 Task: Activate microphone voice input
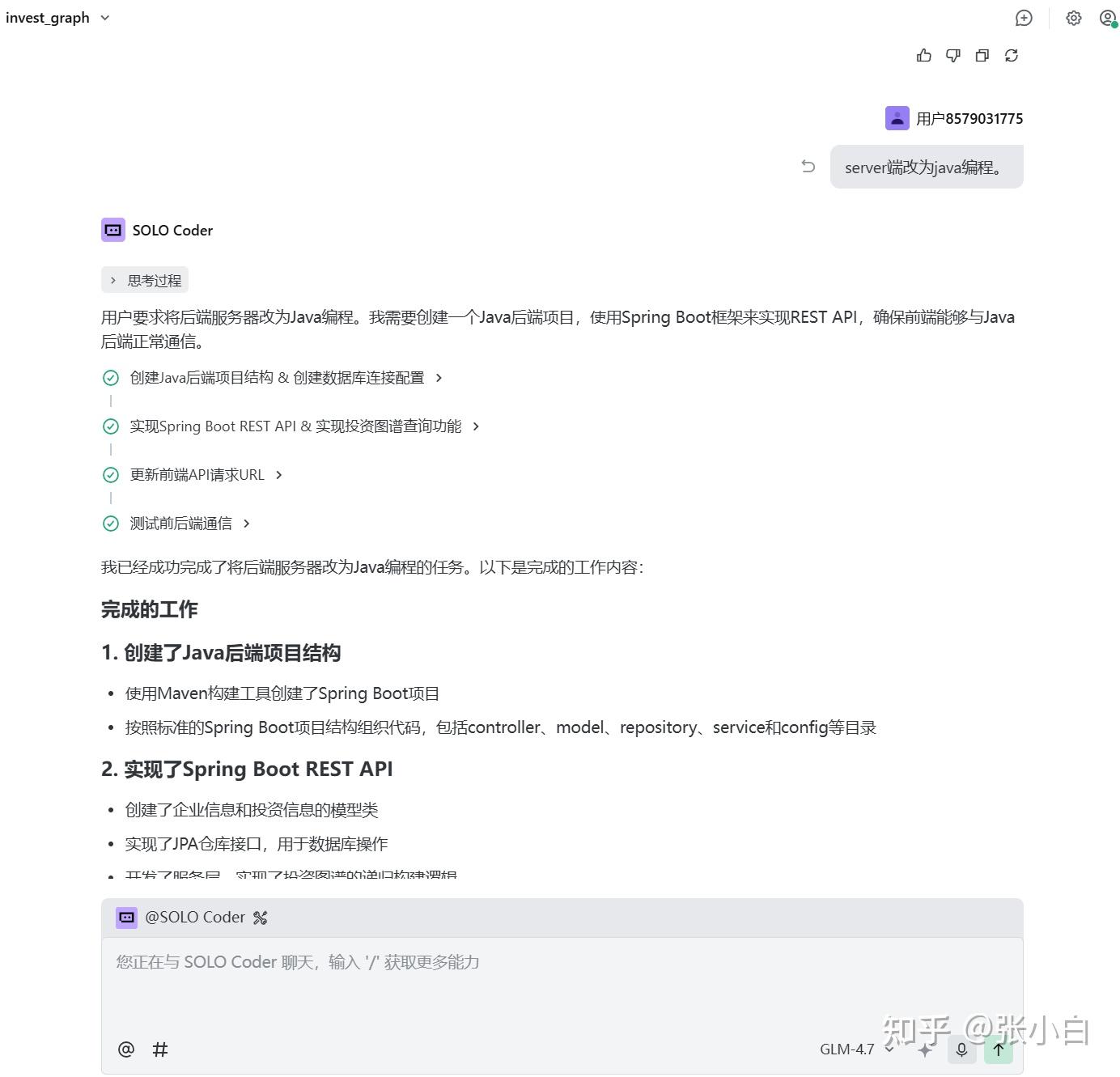961,1049
